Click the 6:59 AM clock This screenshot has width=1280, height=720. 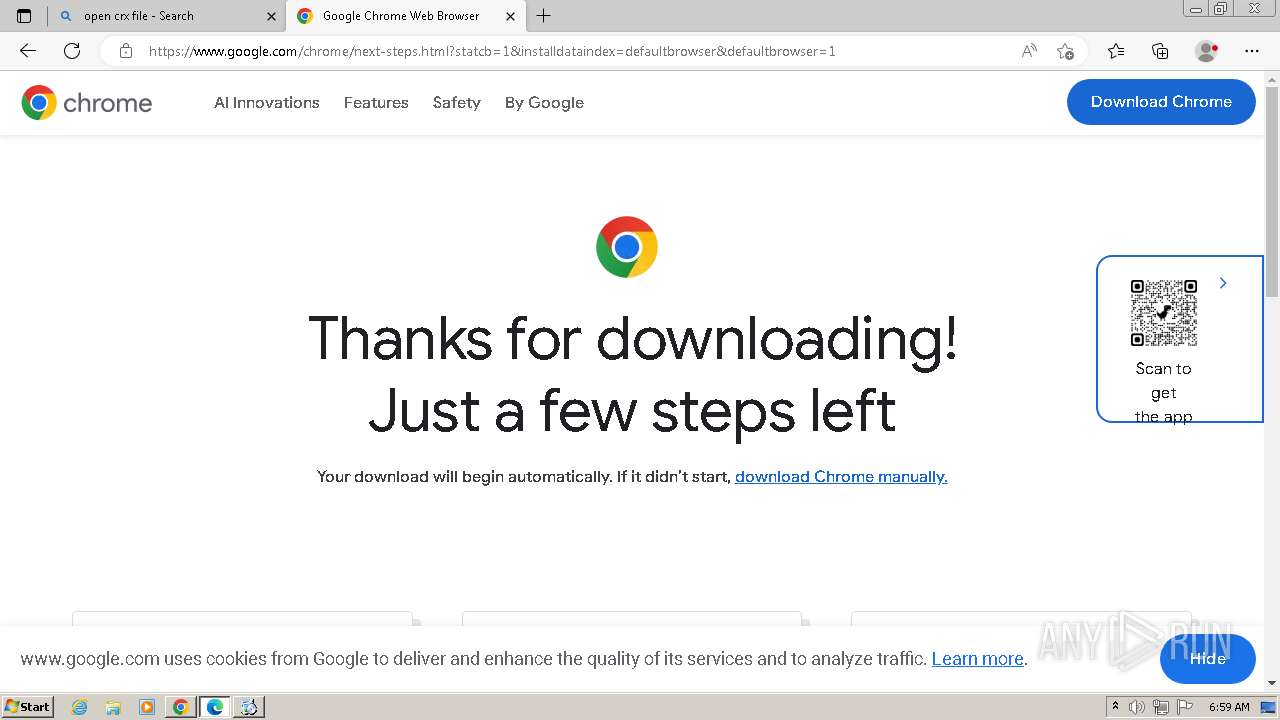(1229, 707)
